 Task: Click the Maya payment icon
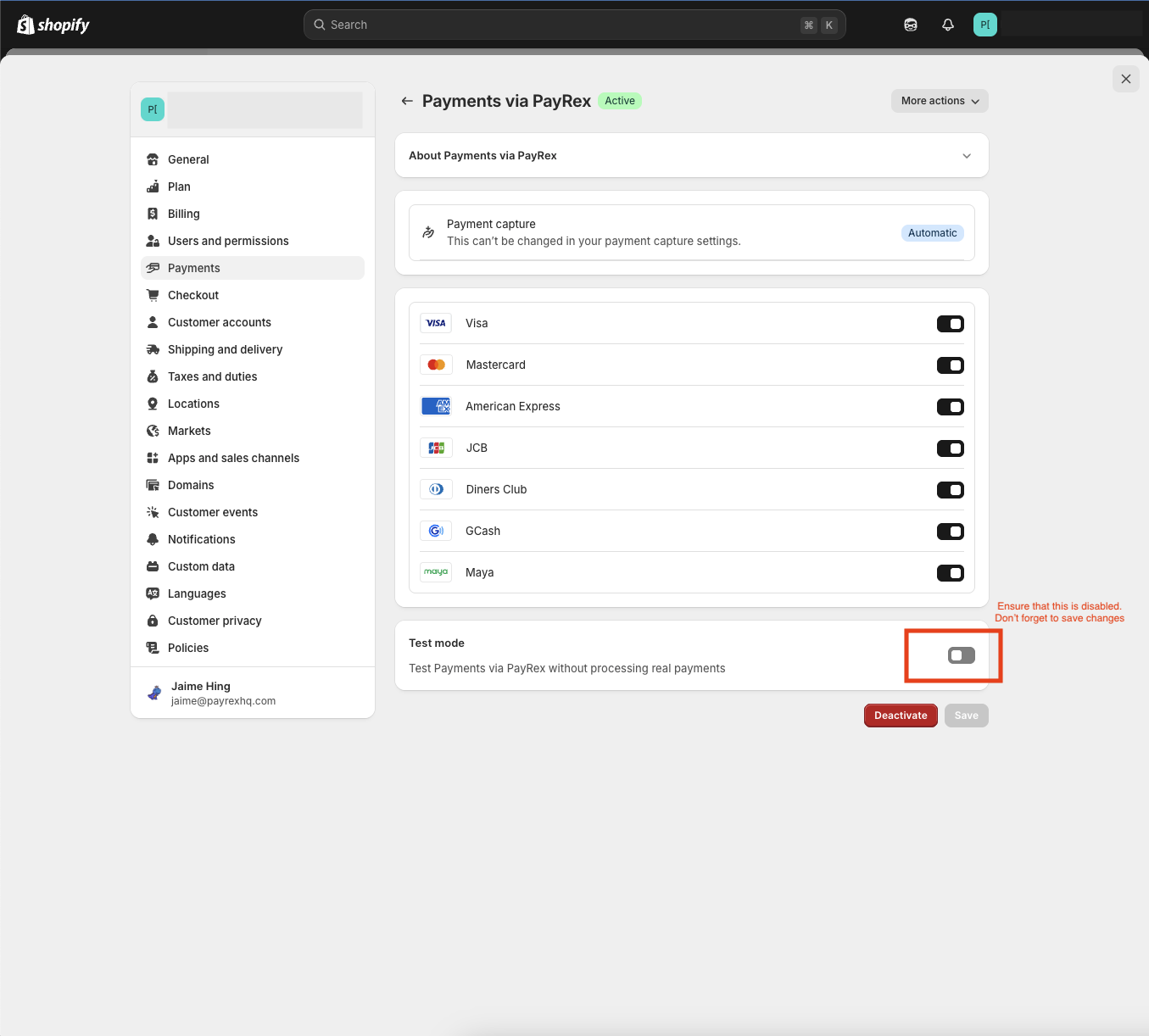435,571
